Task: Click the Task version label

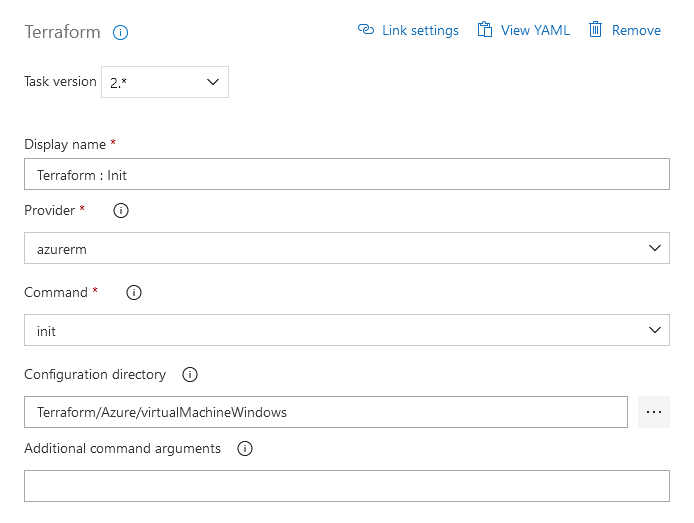Action: coord(60,81)
